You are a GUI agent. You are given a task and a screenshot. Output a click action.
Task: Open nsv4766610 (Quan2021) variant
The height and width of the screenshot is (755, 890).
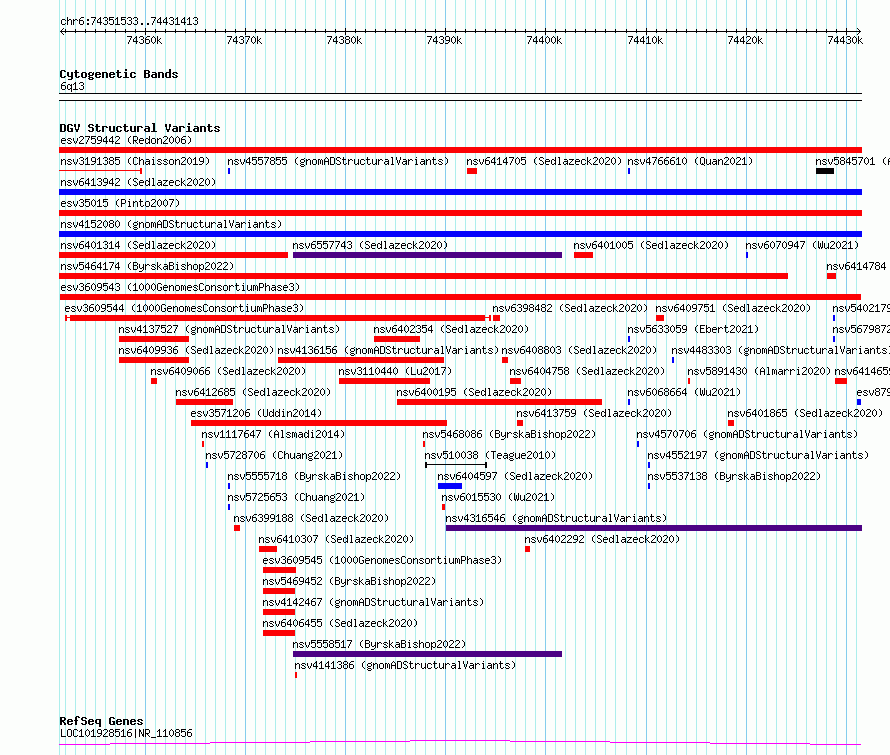tap(690, 161)
